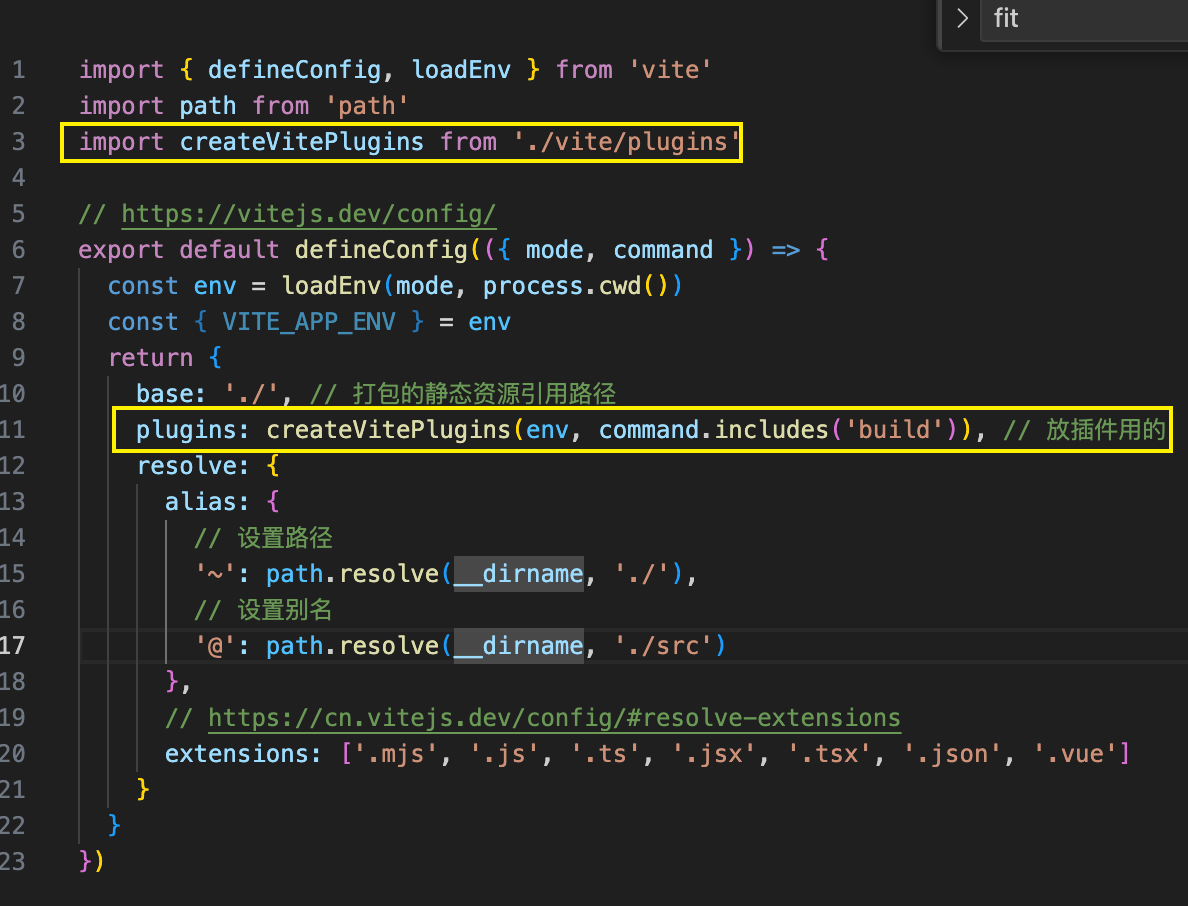Click the 'base' property on line 10

point(164,394)
